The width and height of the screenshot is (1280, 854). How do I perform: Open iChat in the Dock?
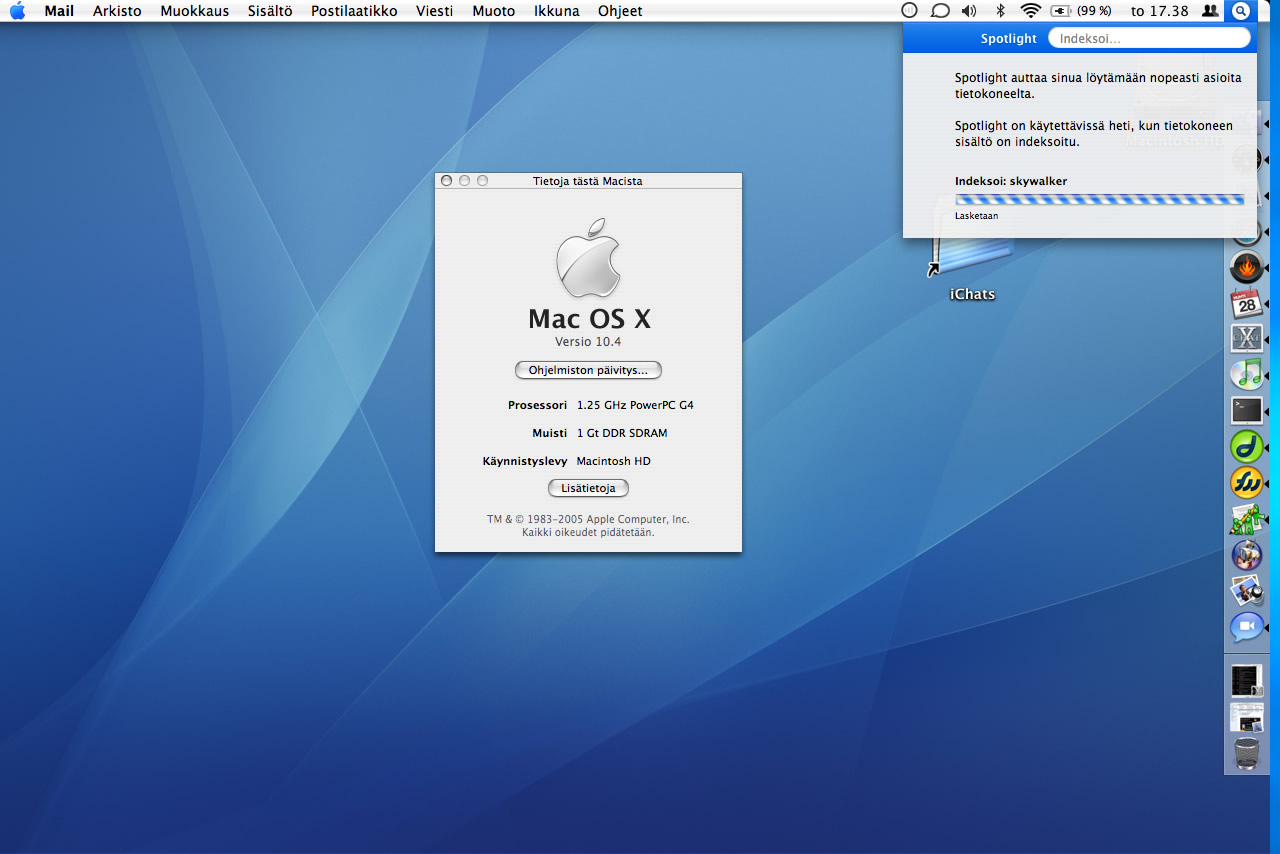click(x=1246, y=627)
